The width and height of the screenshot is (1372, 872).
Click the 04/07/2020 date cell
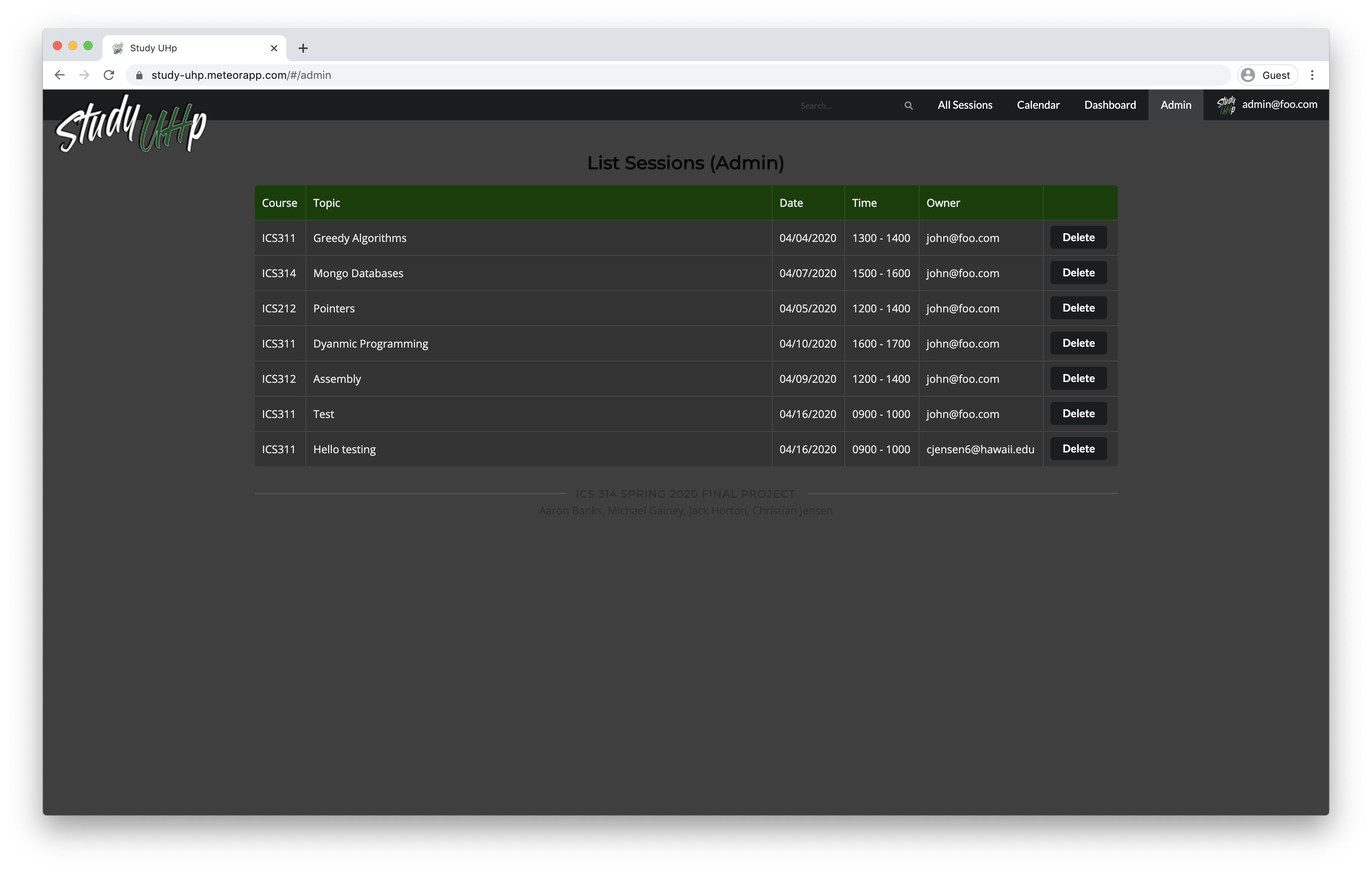[808, 273]
